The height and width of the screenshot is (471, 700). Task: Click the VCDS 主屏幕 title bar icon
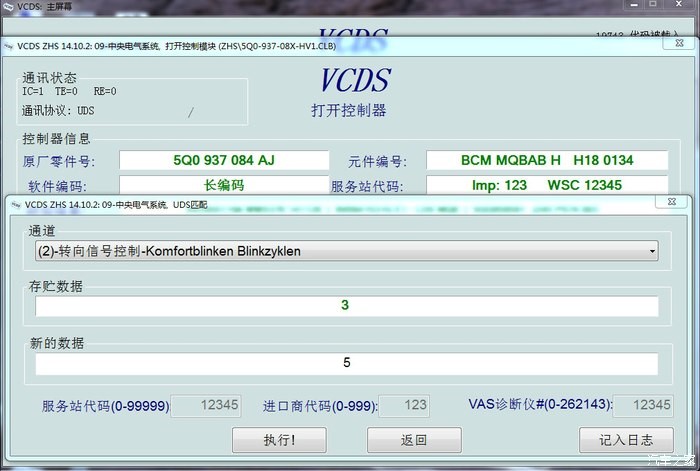point(8,7)
